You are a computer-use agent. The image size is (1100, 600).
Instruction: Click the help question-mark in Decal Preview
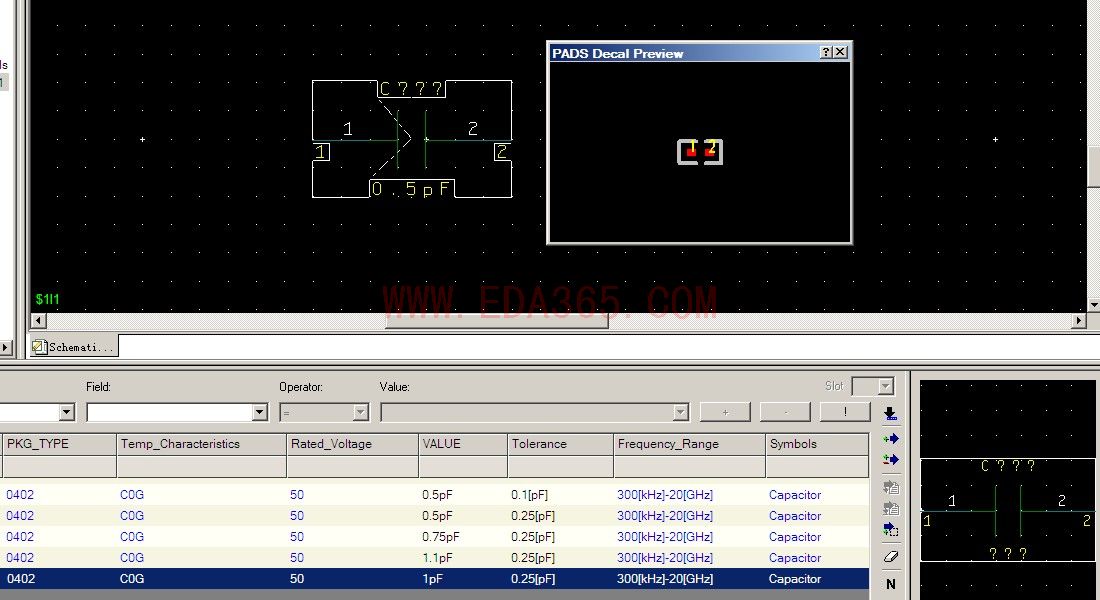click(826, 52)
